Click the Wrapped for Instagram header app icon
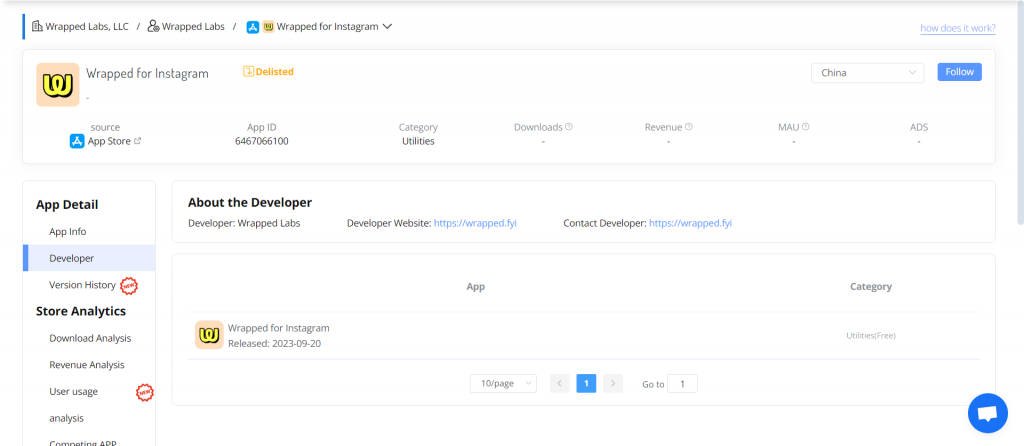Viewport: 1024px width, 446px height. [58, 85]
